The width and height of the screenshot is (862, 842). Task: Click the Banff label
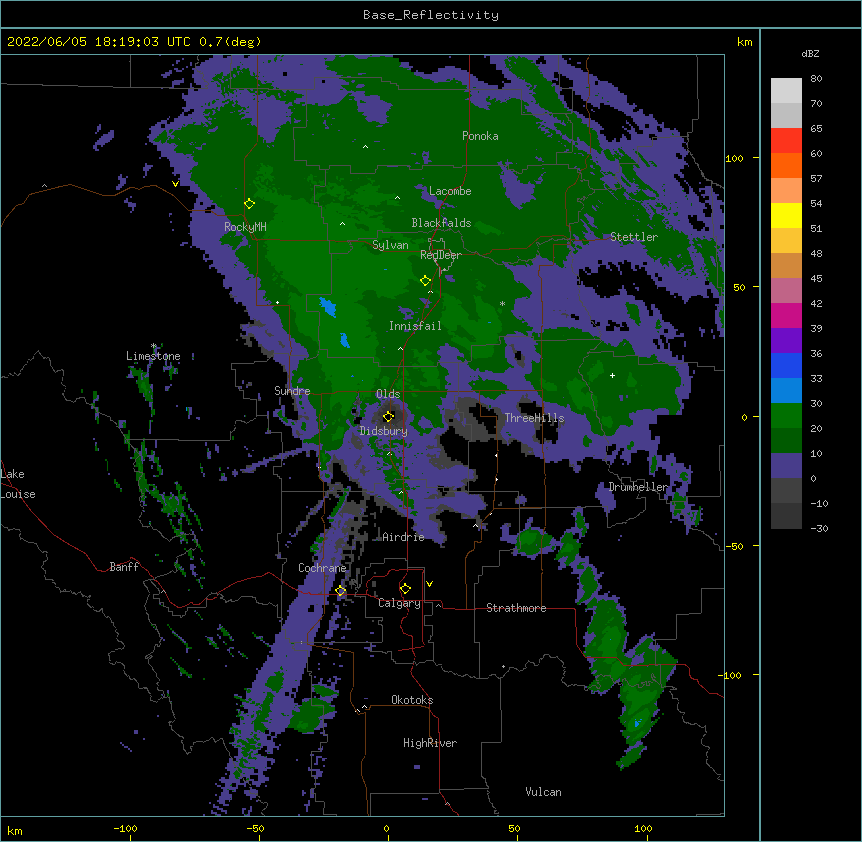124,567
